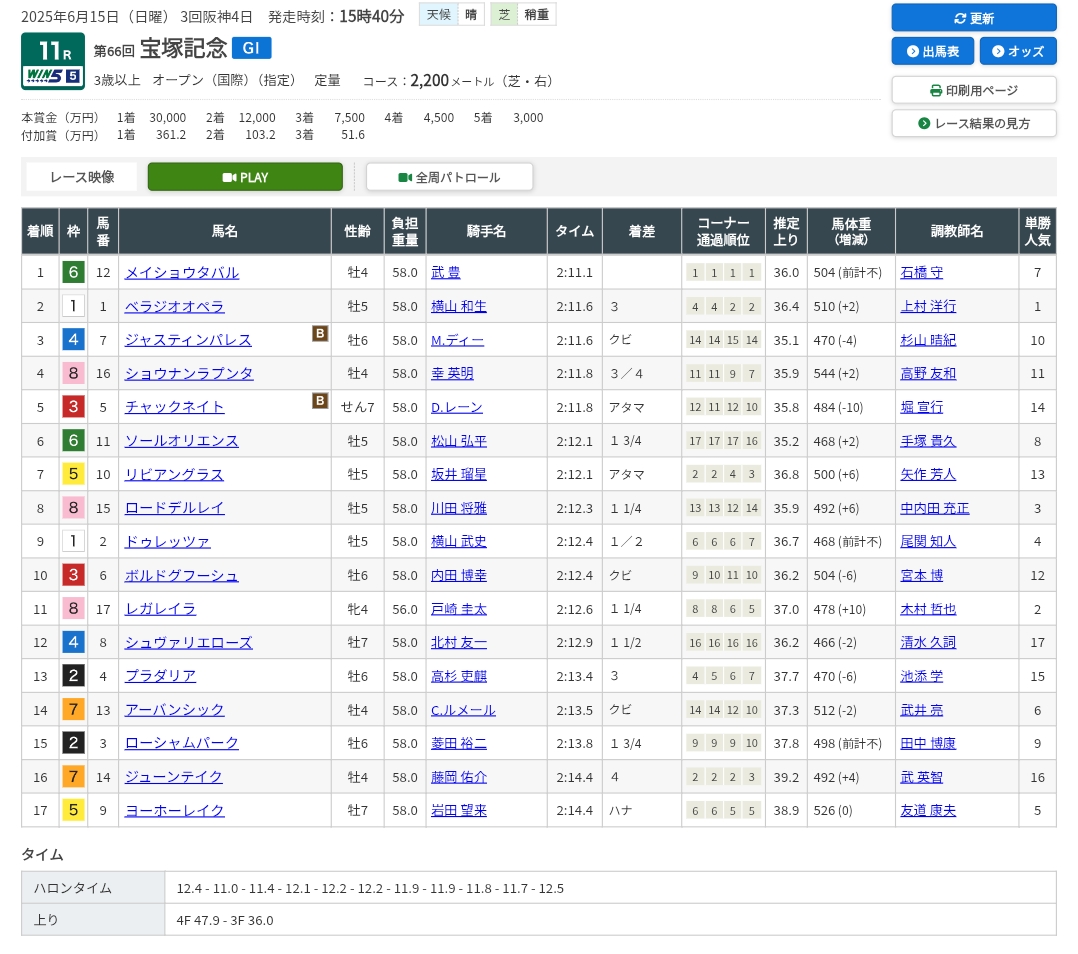This screenshot has height=954, width=1078.
Task: Open horse ロードデルレイ page
Action: 174,509
